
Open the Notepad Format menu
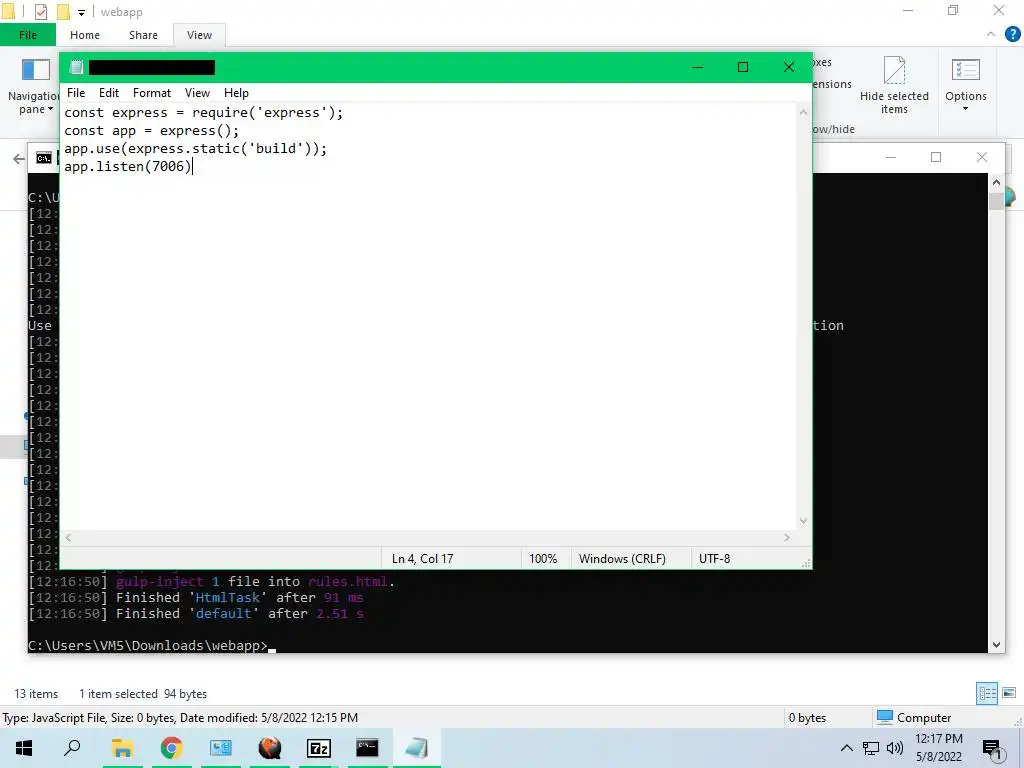tap(152, 93)
